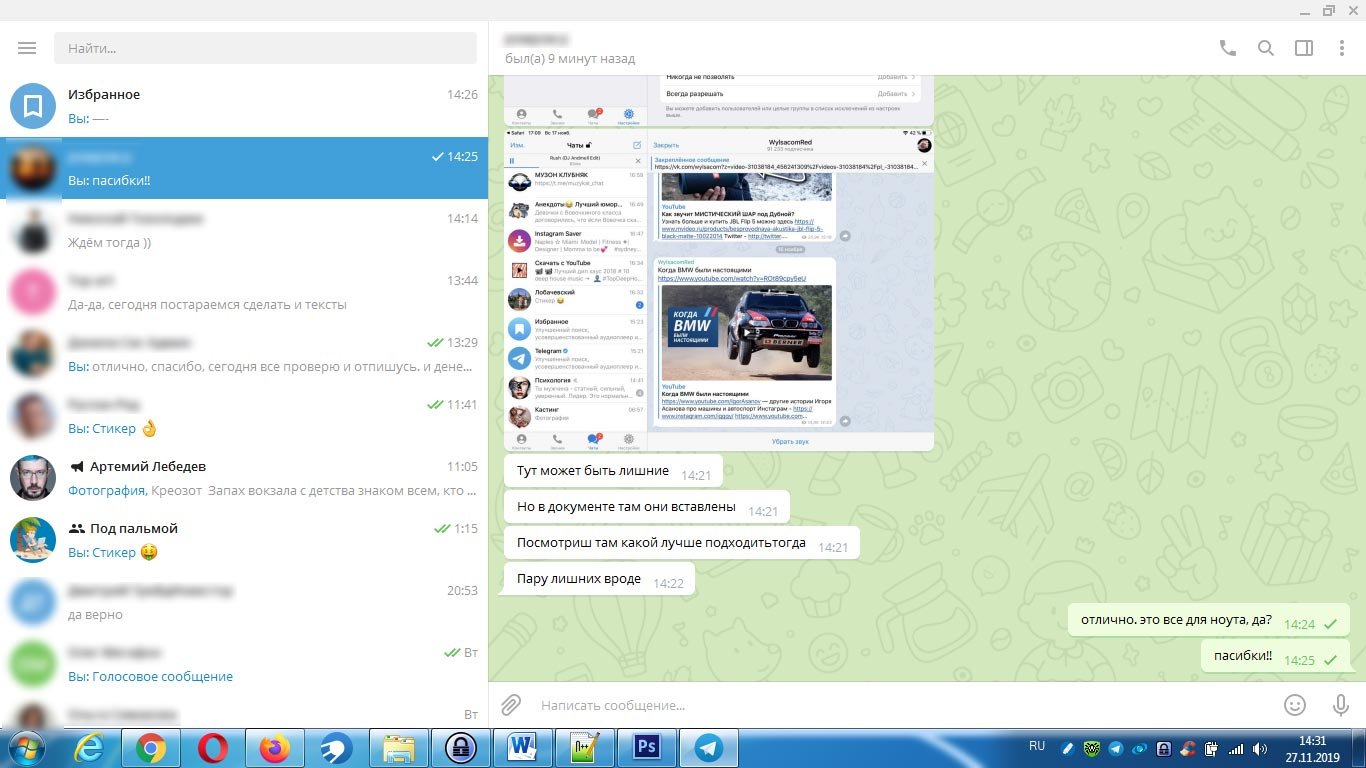This screenshot has height=768, width=1366.
Task: Open chat with Голосовое сообщение preview
Action: (244, 664)
